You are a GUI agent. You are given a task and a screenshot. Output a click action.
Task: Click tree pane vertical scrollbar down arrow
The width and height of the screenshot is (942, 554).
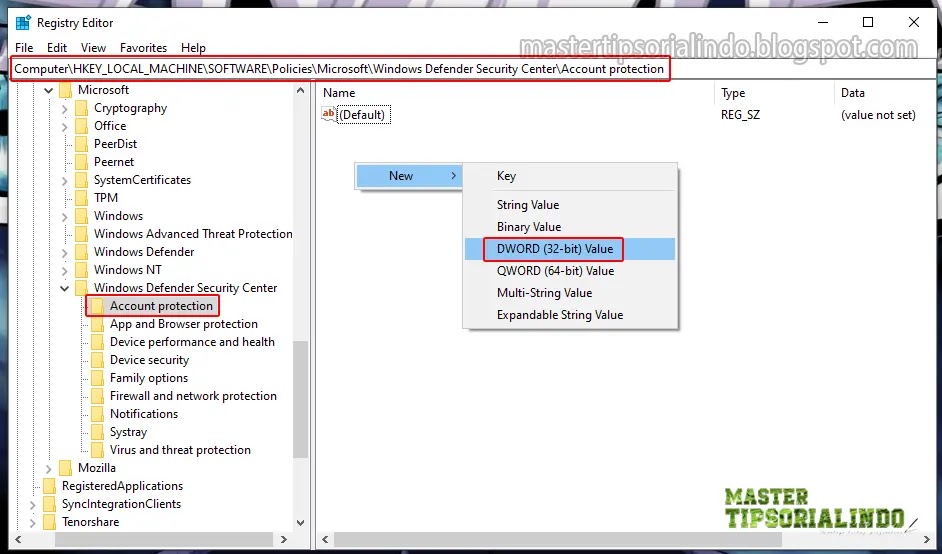click(x=300, y=523)
